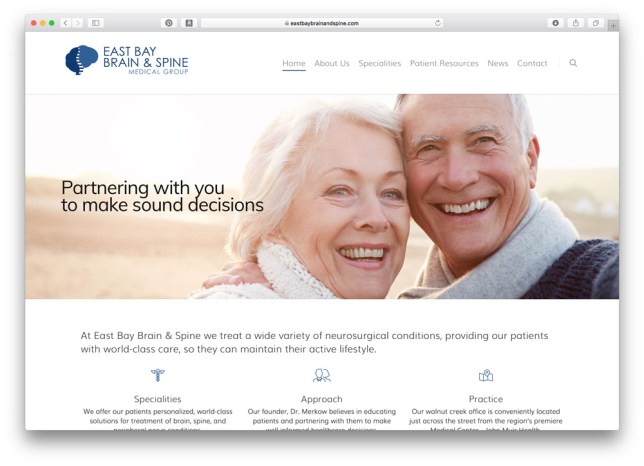644x466 pixels.
Task: Click the Share icon in toolbar
Action: pos(575,23)
